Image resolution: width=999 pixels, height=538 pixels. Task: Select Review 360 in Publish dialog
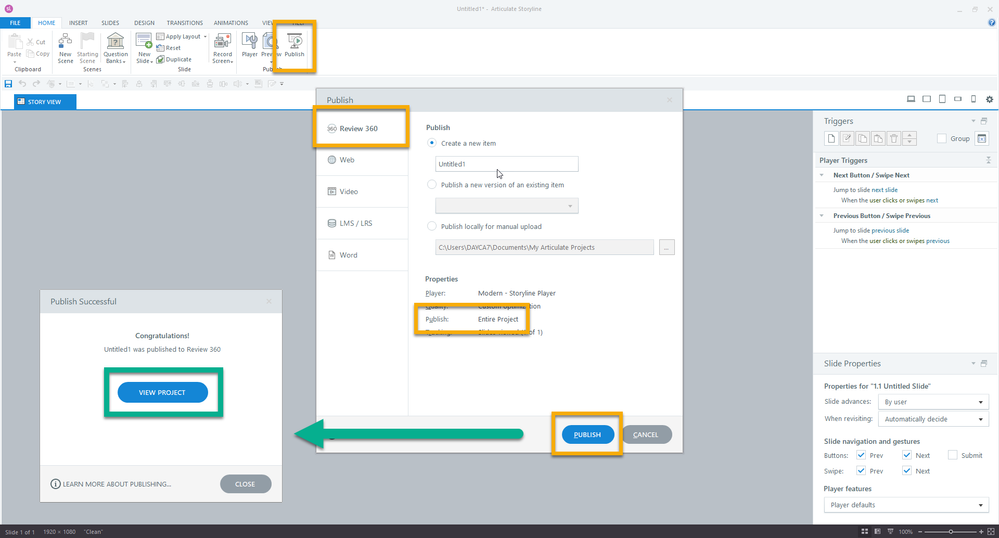(362, 128)
